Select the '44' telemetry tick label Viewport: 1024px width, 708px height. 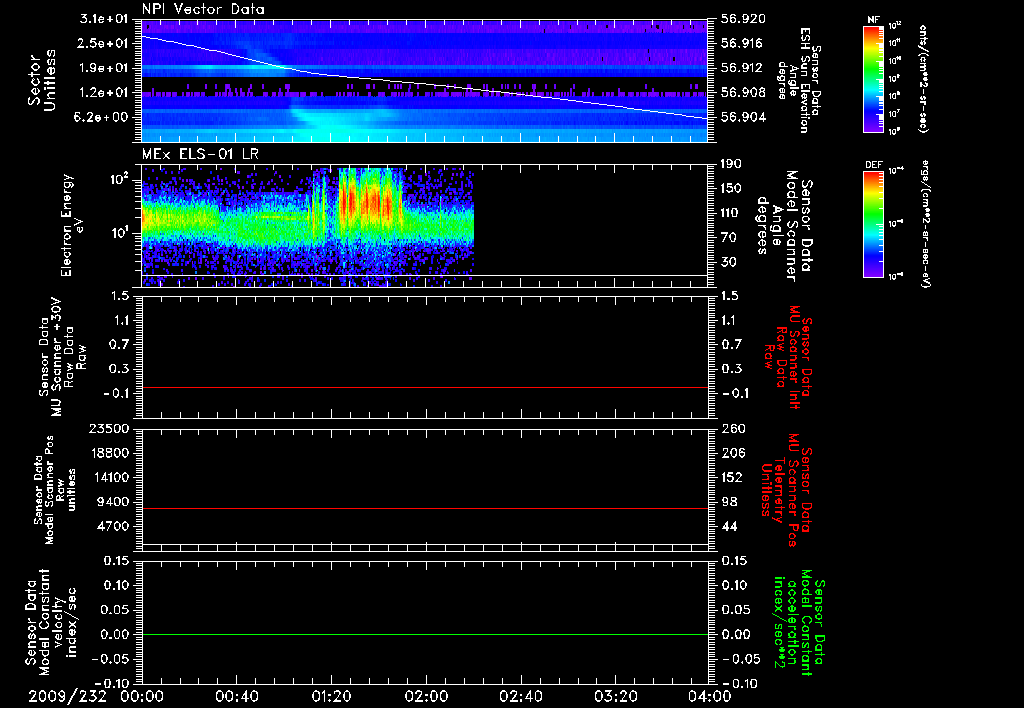(728, 526)
